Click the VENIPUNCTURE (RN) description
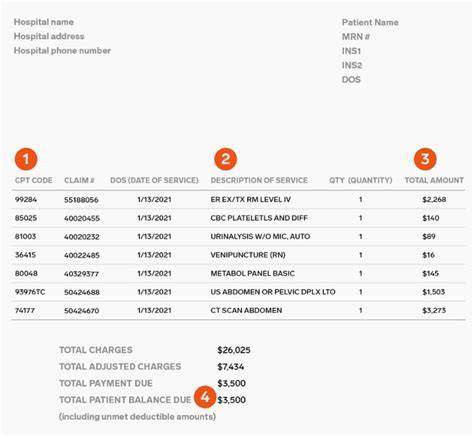 click(248, 255)
